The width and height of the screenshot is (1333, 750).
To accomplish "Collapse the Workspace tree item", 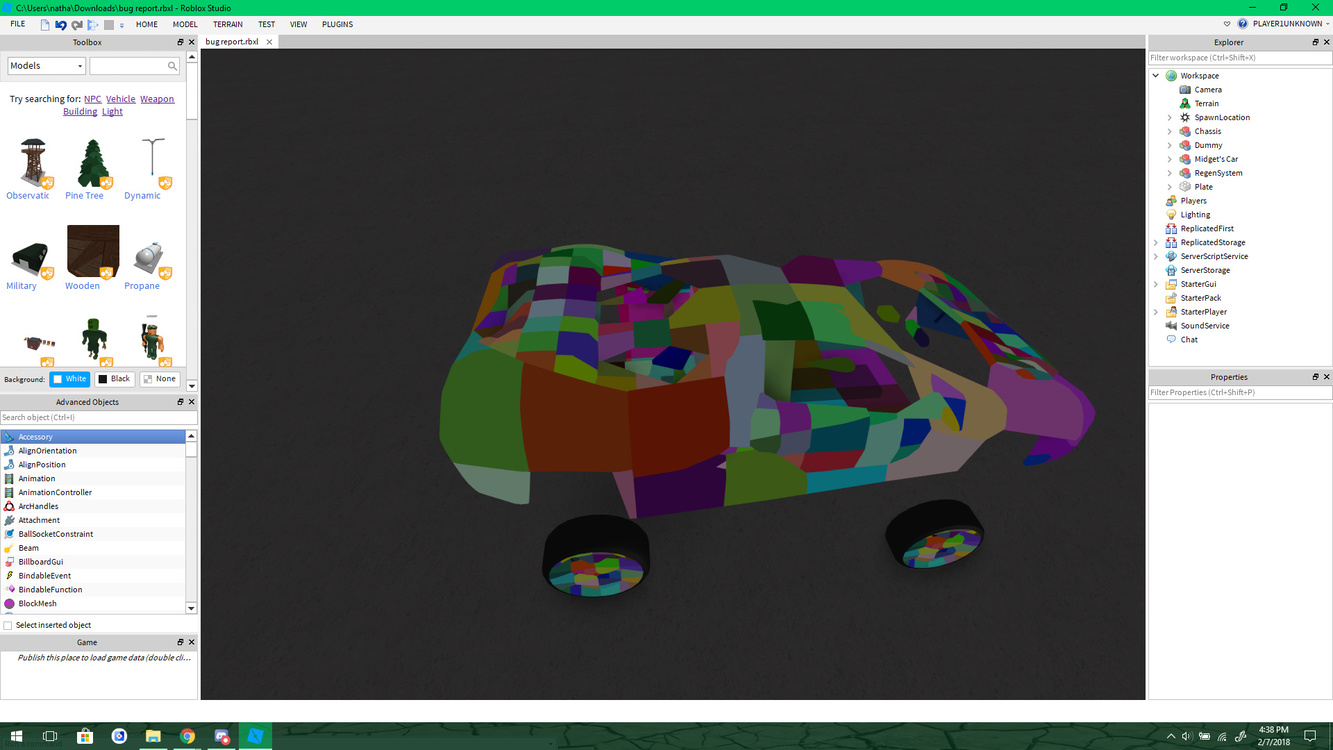I will tap(1155, 75).
